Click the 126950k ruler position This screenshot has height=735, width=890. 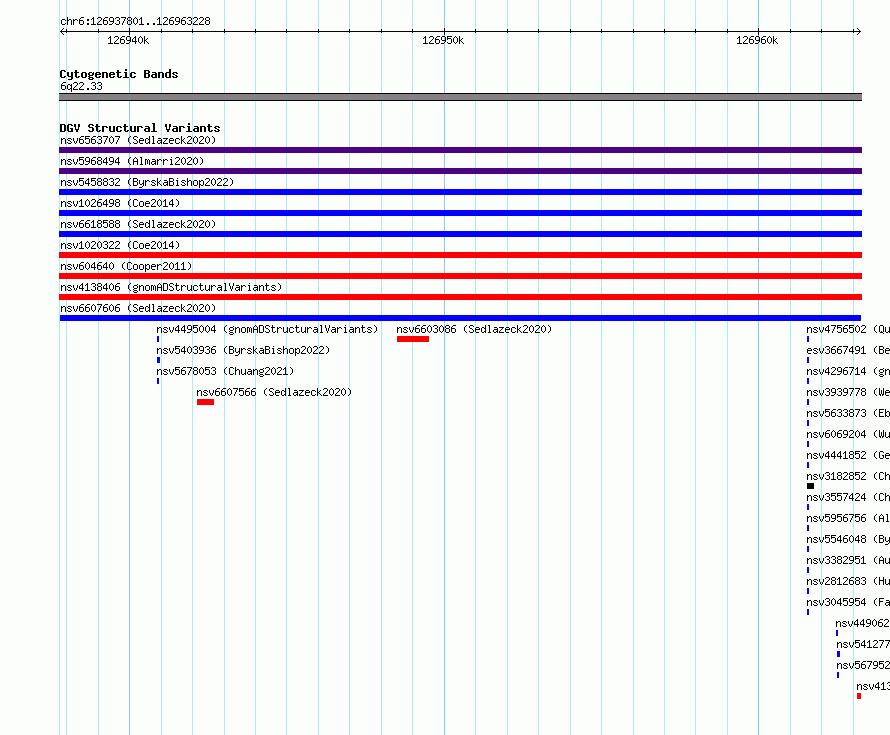[x=443, y=40]
